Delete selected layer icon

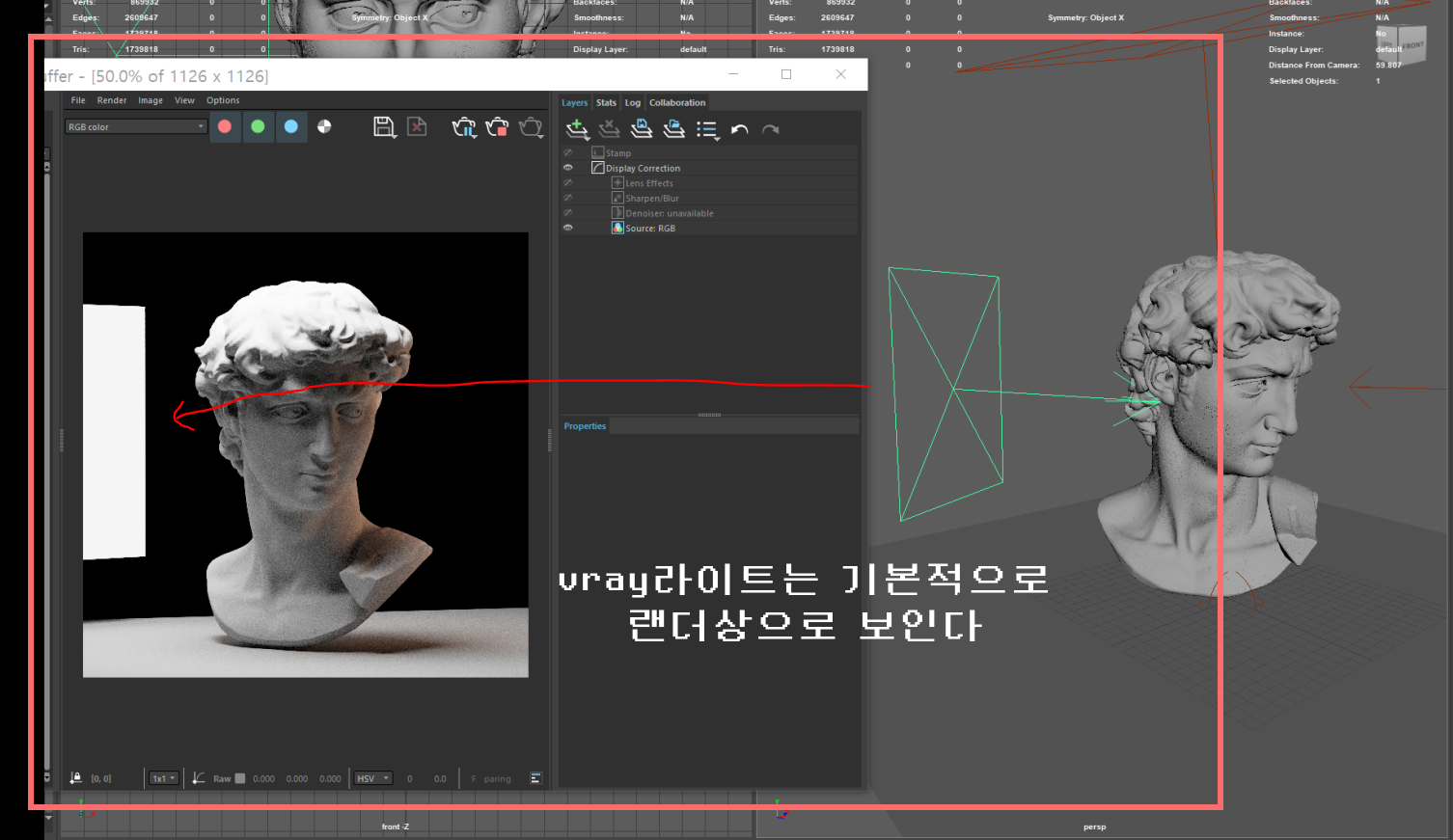[609, 129]
